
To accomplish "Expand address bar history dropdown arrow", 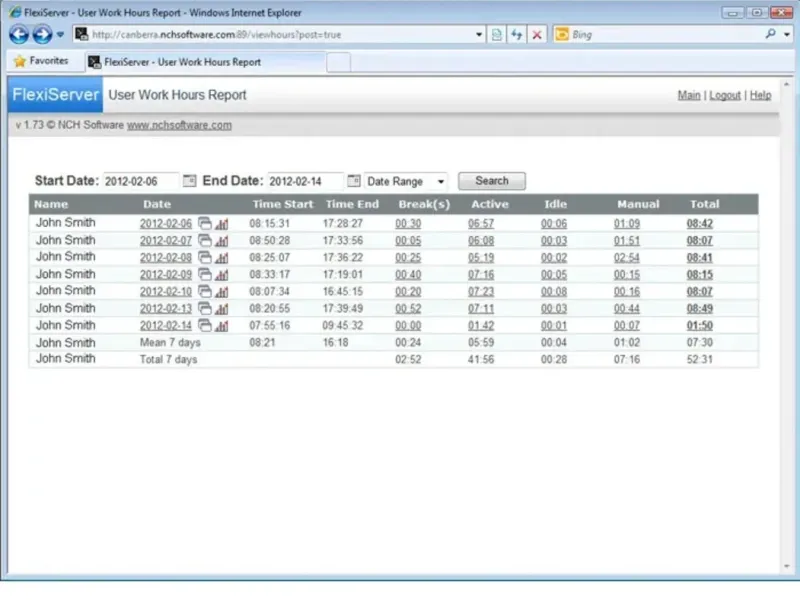I will pyautogui.click(x=479, y=35).
